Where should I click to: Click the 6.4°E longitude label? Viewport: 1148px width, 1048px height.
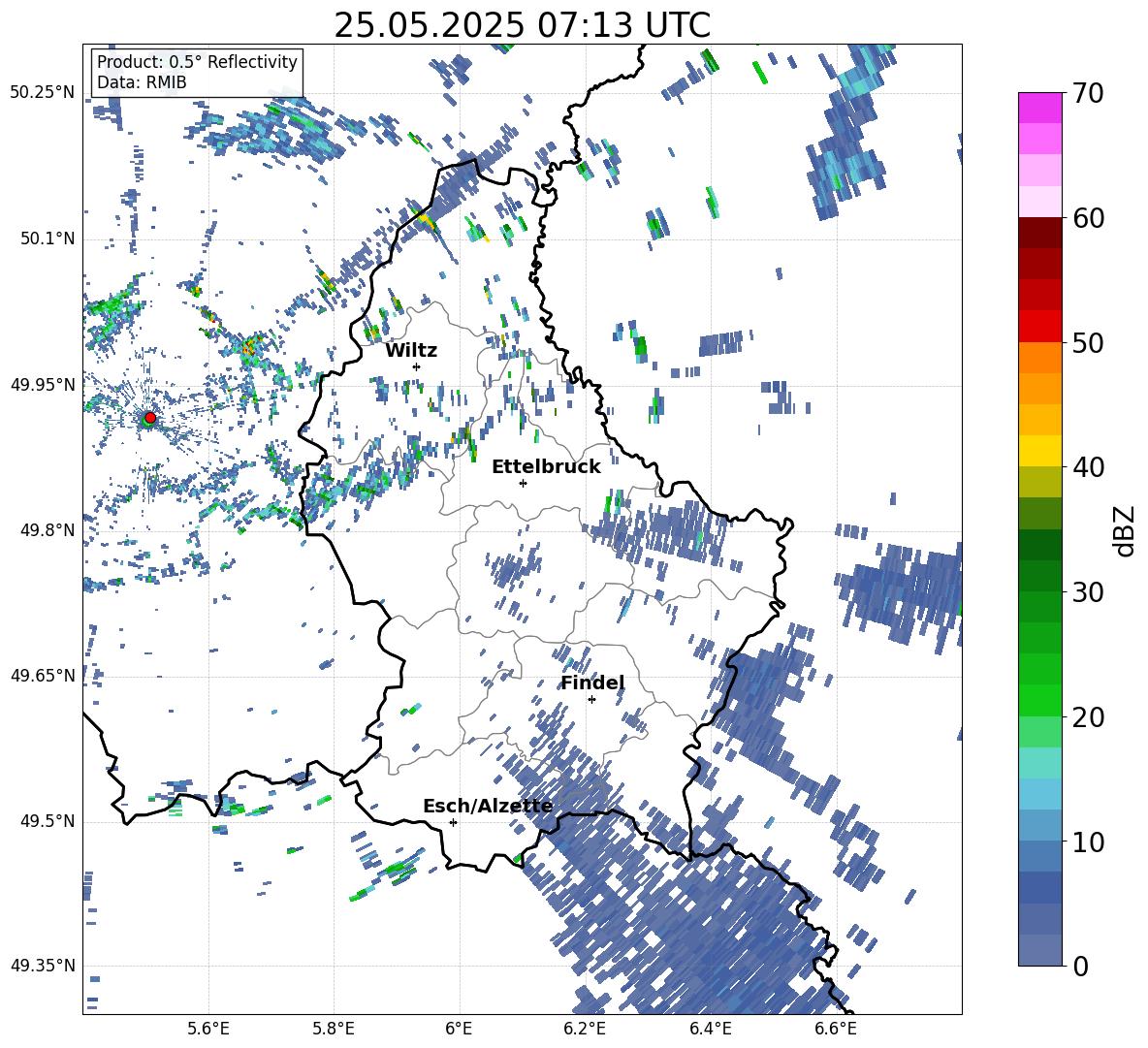point(710,1030)
